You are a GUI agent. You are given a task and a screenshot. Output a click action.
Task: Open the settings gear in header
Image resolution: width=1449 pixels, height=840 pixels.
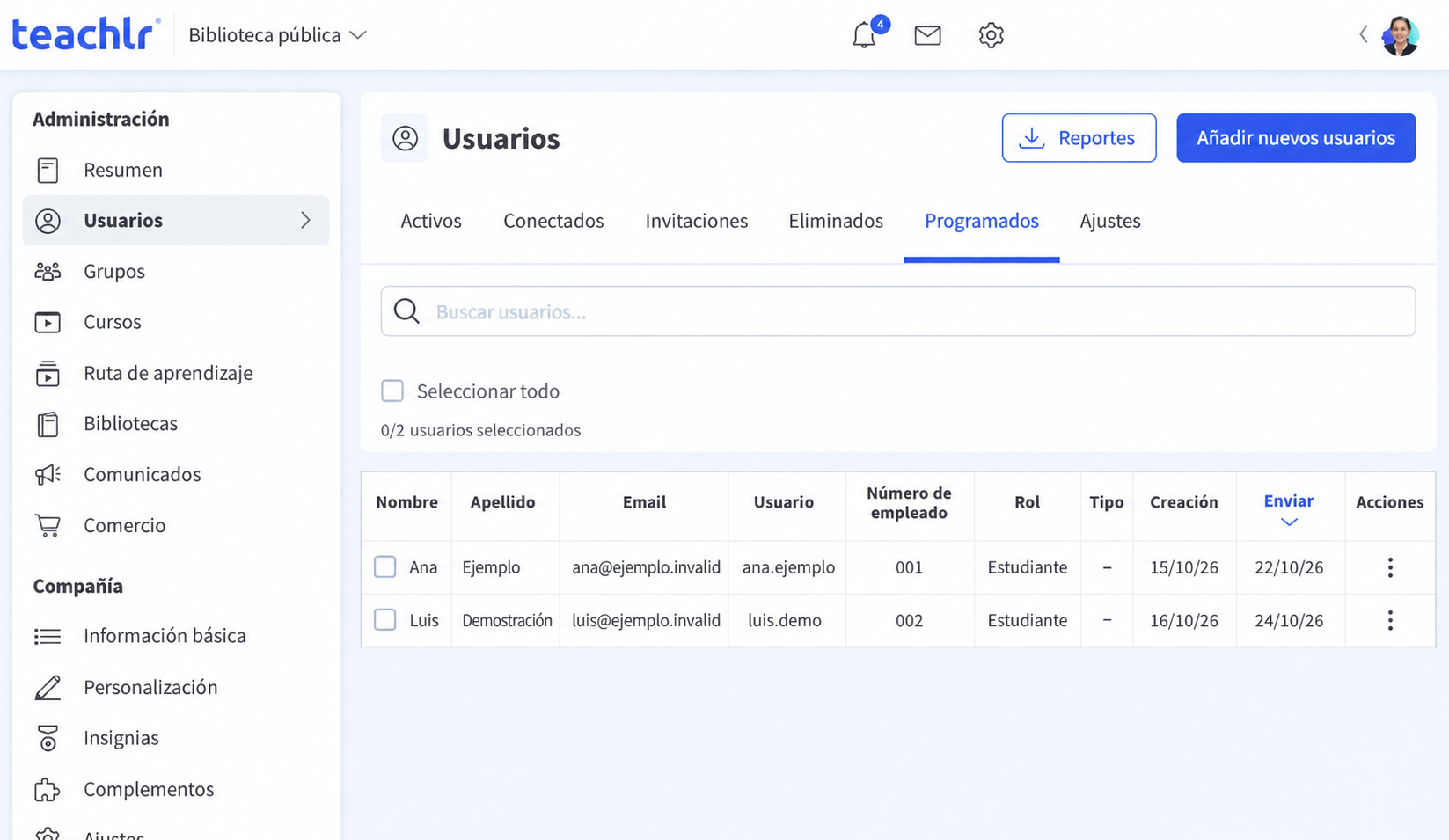991,35
